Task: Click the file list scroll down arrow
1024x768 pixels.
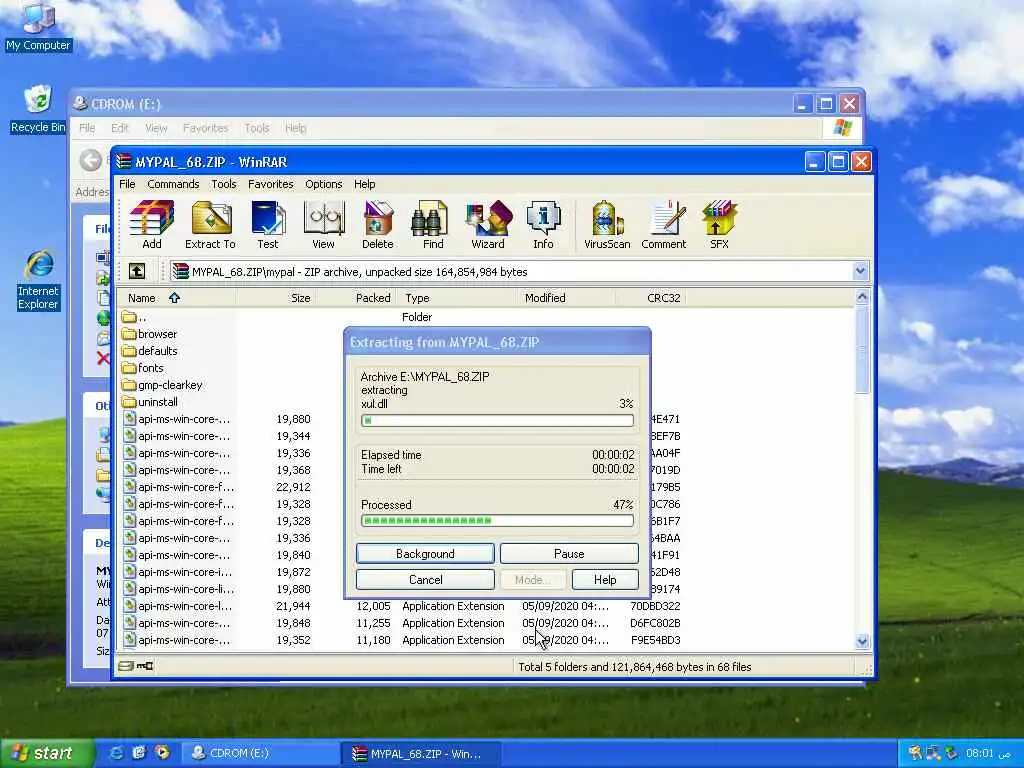Action: 862,641
